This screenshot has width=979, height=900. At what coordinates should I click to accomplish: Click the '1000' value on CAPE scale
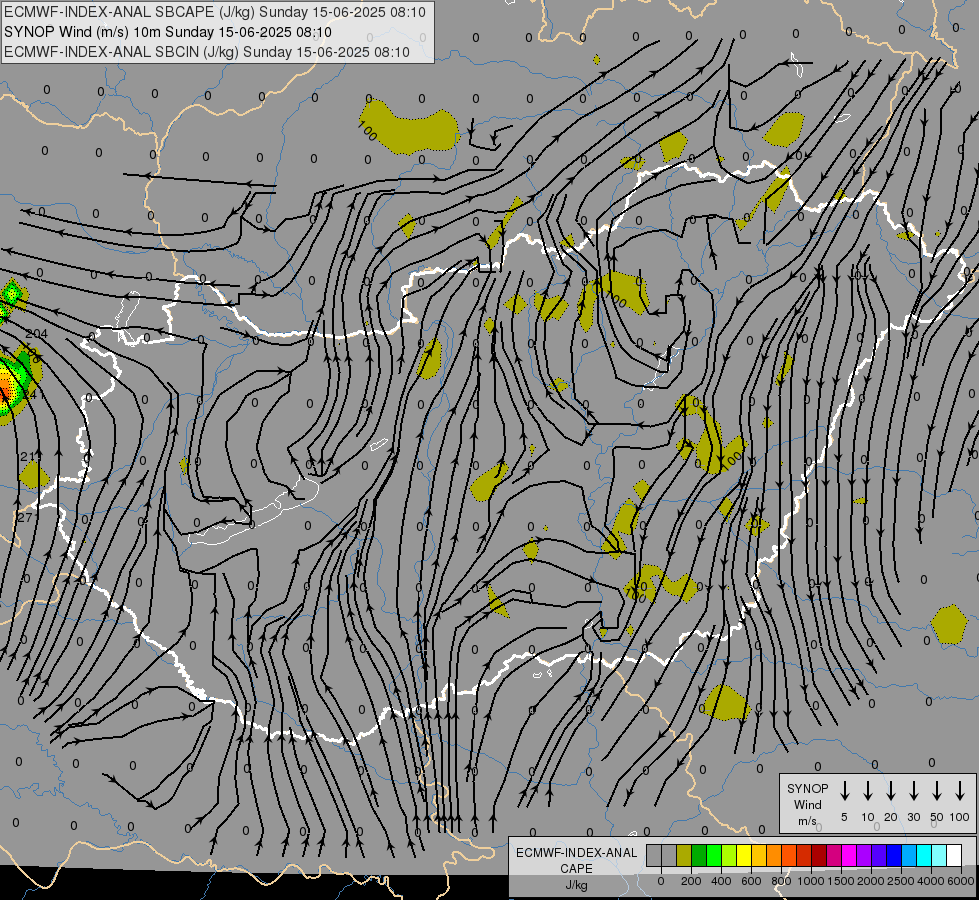(811, 881)
